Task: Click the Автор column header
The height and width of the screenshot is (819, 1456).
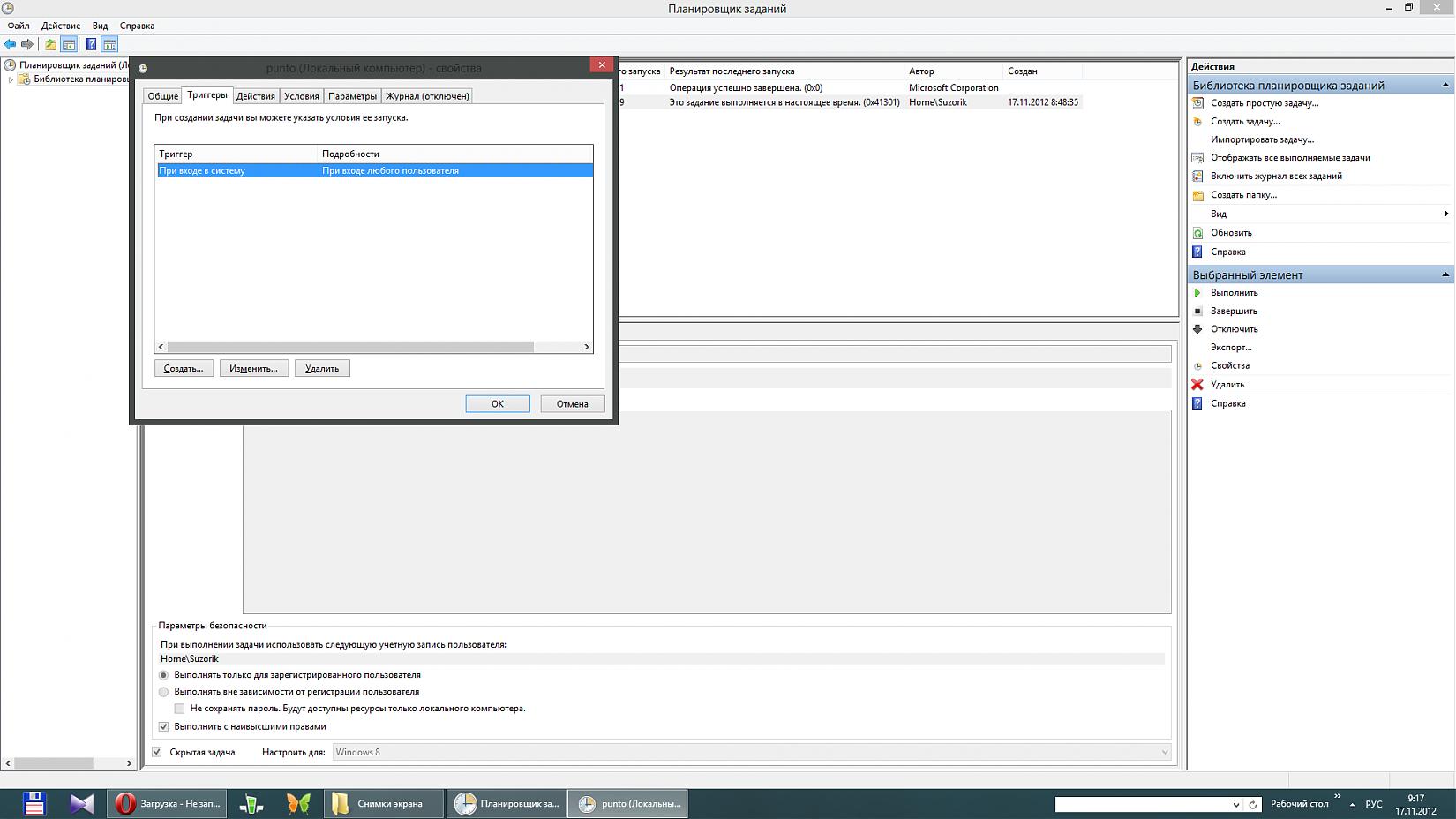Action: click(x=954, y=71)
